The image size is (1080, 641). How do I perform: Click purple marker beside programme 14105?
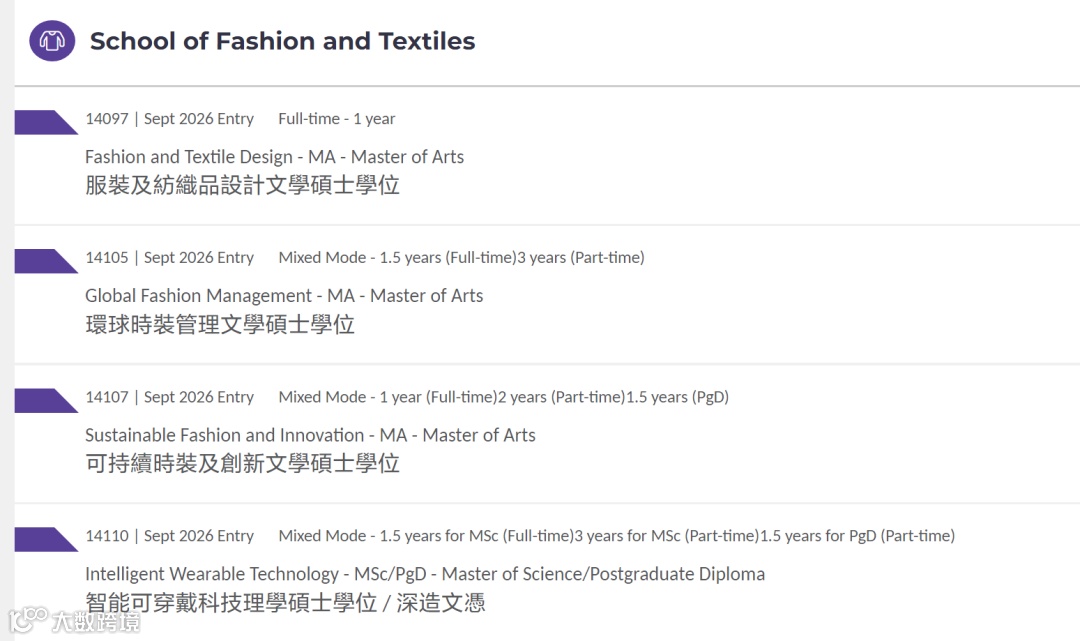tap(43, 261)
